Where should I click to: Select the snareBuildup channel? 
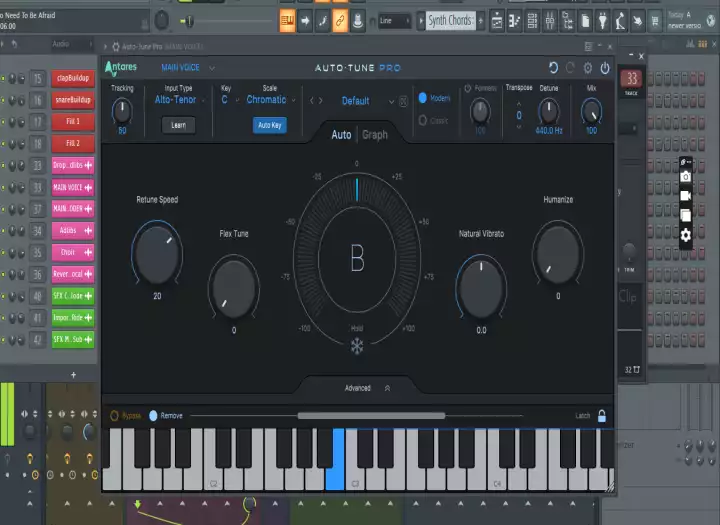(x=73, y=100)
